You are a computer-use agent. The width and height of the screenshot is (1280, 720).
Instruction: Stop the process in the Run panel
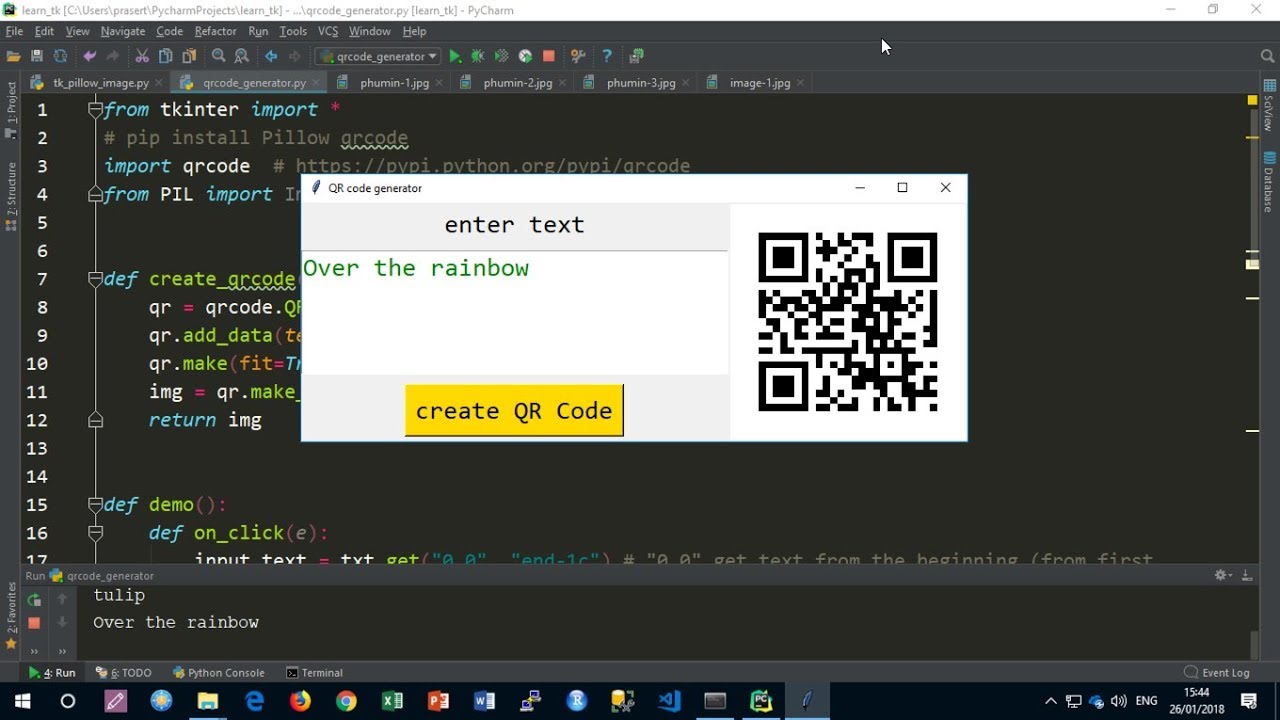click(x=34, y=623)
